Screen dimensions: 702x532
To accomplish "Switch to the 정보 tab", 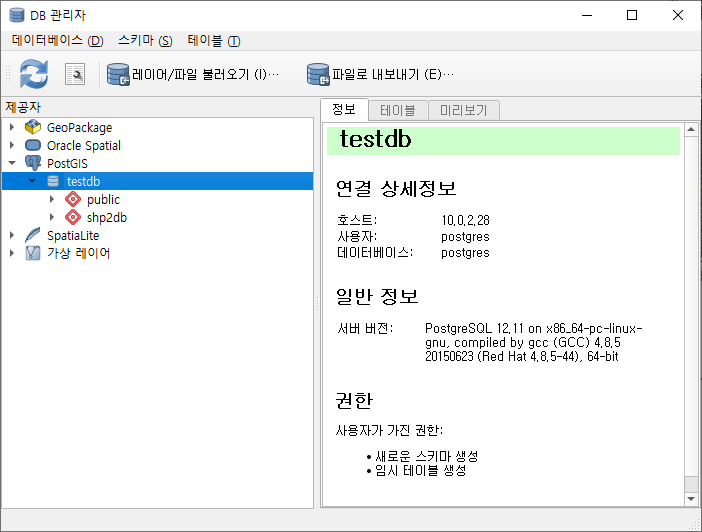I will tap(344, 109).
